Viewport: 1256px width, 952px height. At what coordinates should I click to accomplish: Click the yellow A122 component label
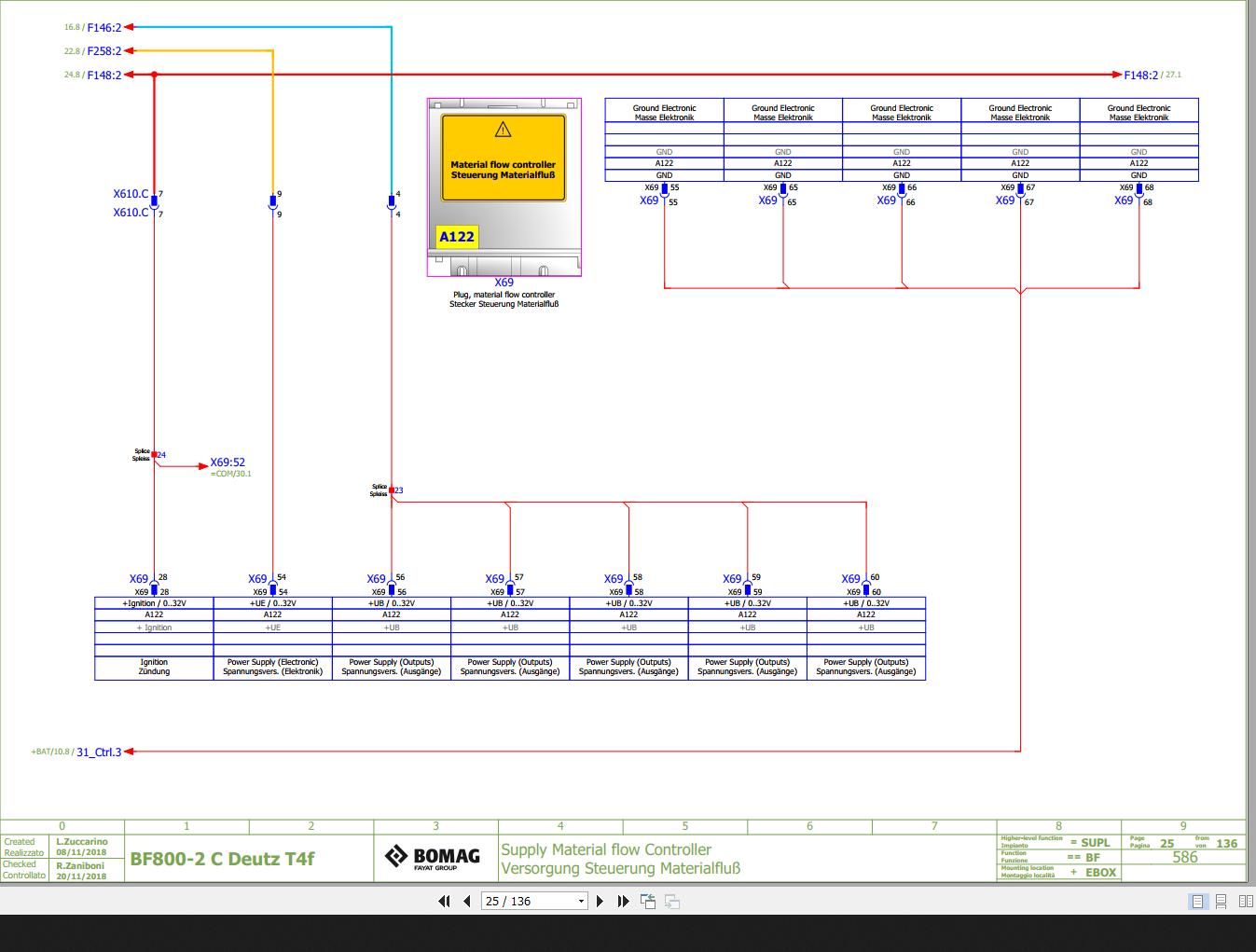point(455,237)
